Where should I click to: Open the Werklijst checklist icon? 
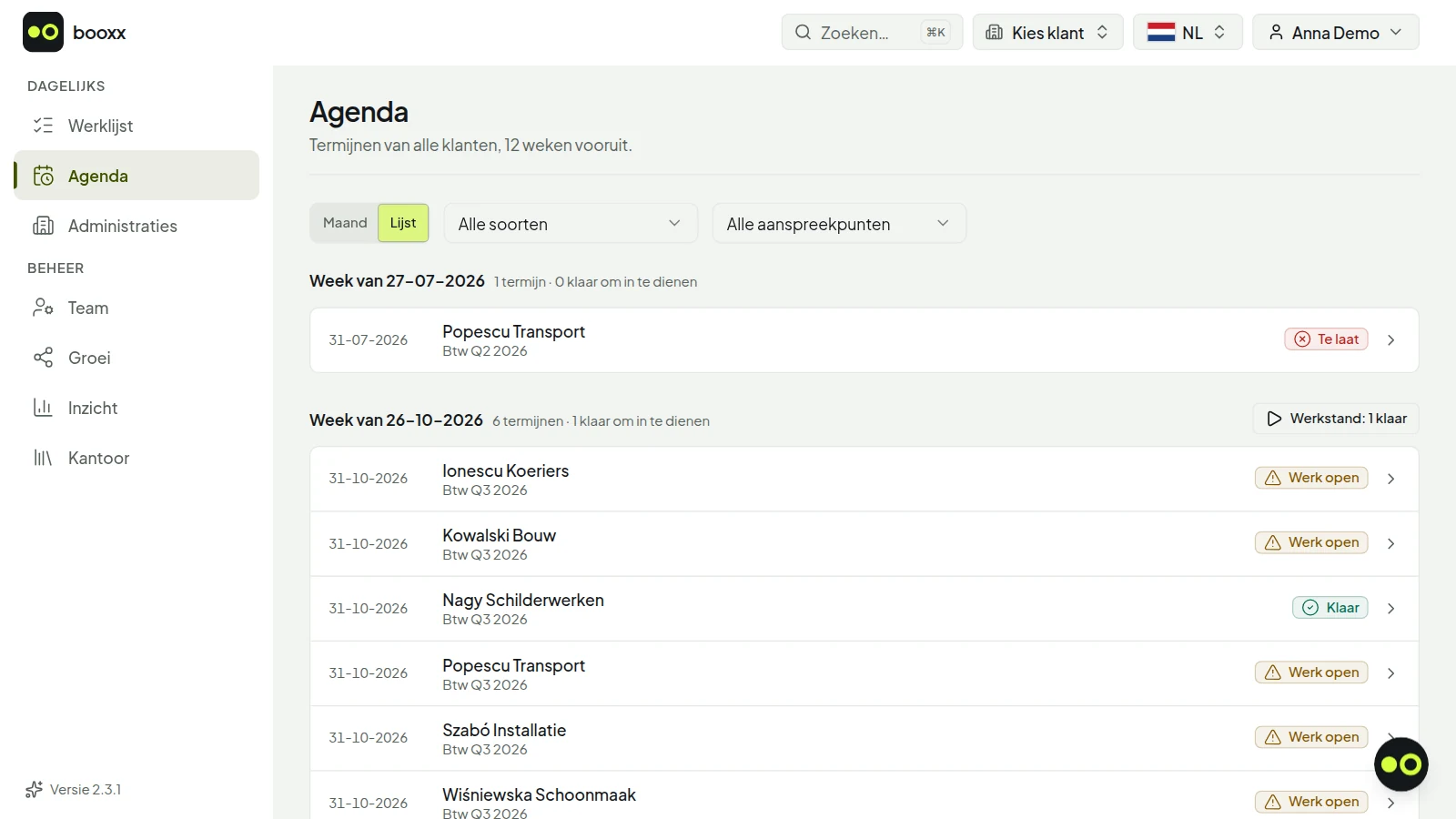tap(43, 126)
